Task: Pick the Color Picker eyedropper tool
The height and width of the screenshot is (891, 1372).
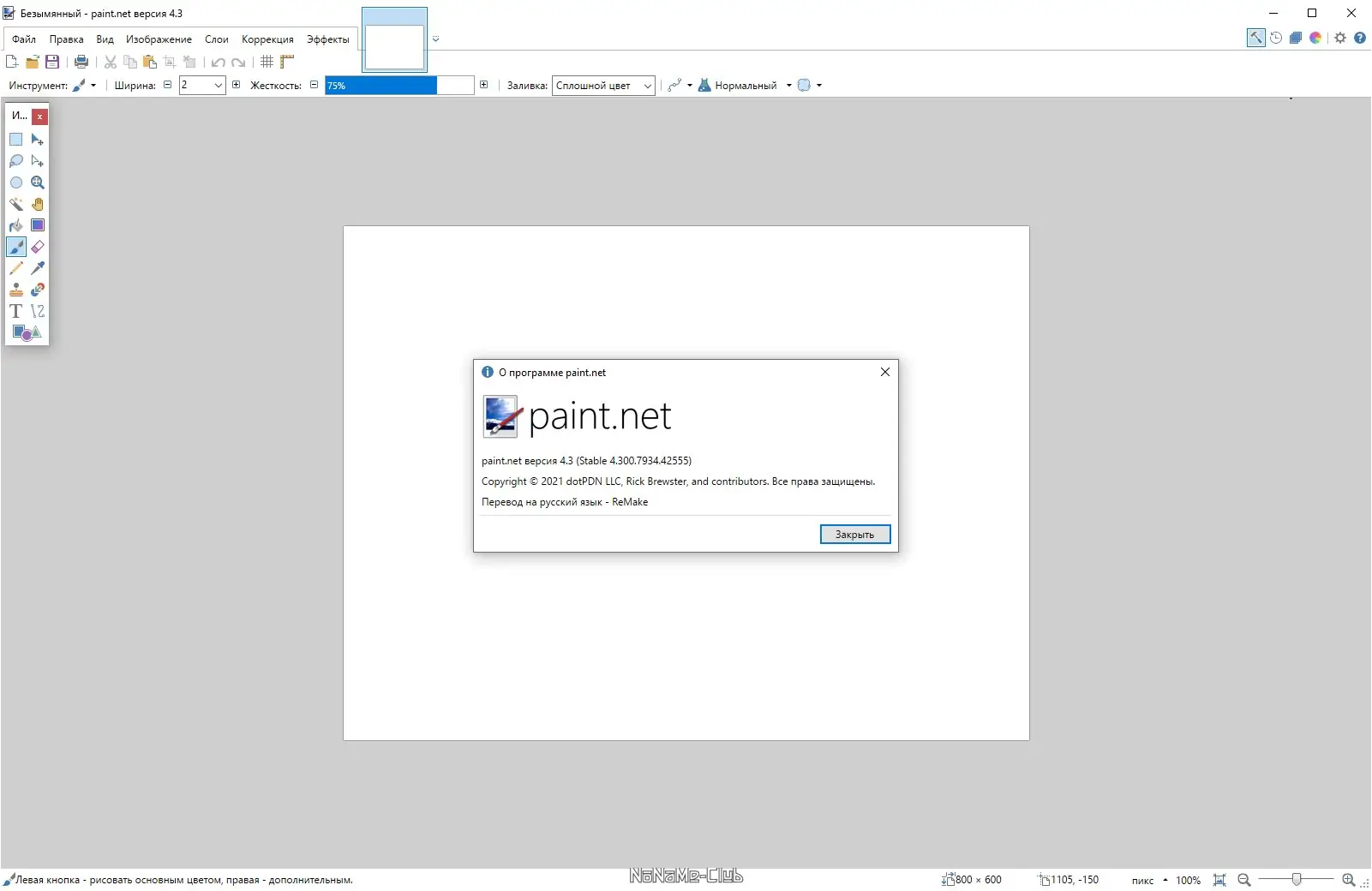Action: pos(38,268)
